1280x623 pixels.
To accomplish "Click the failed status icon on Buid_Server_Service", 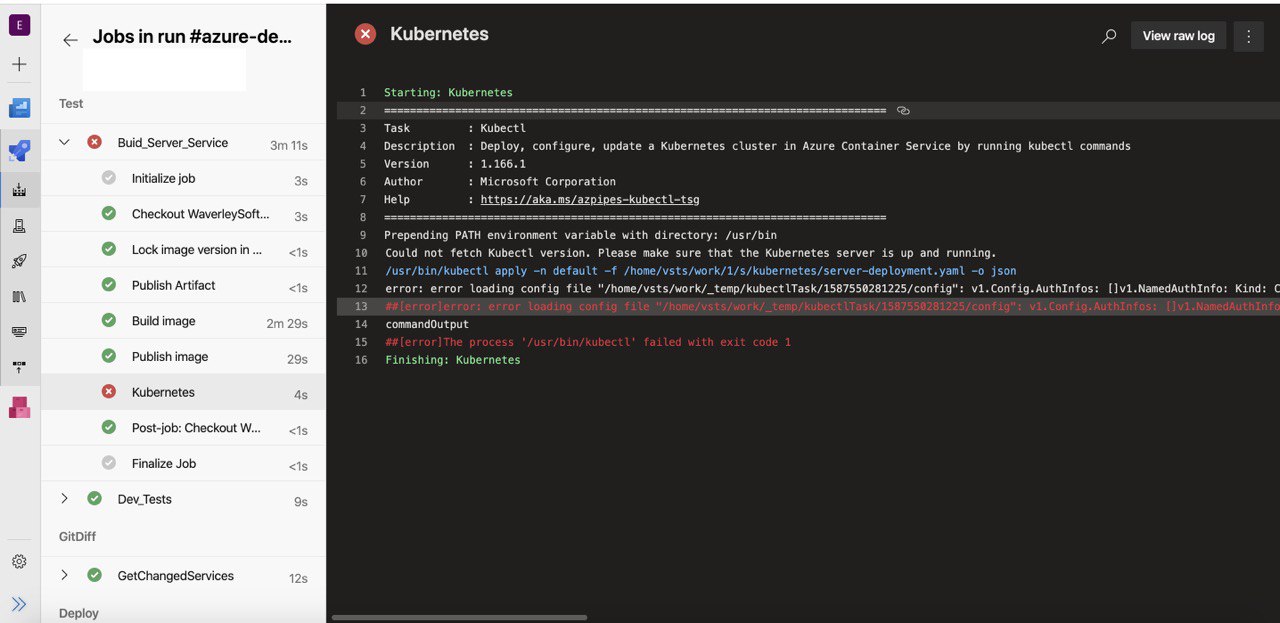I will (94, 143).
